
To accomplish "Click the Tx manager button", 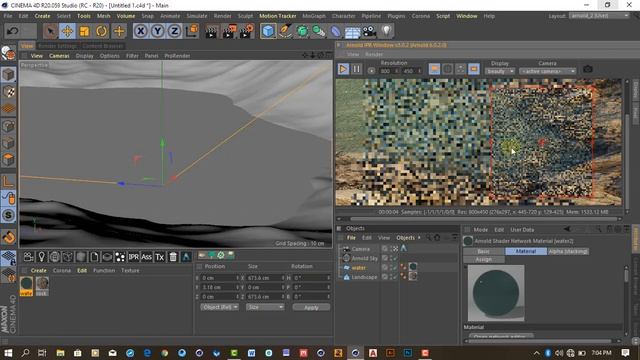I will [160, 257].
